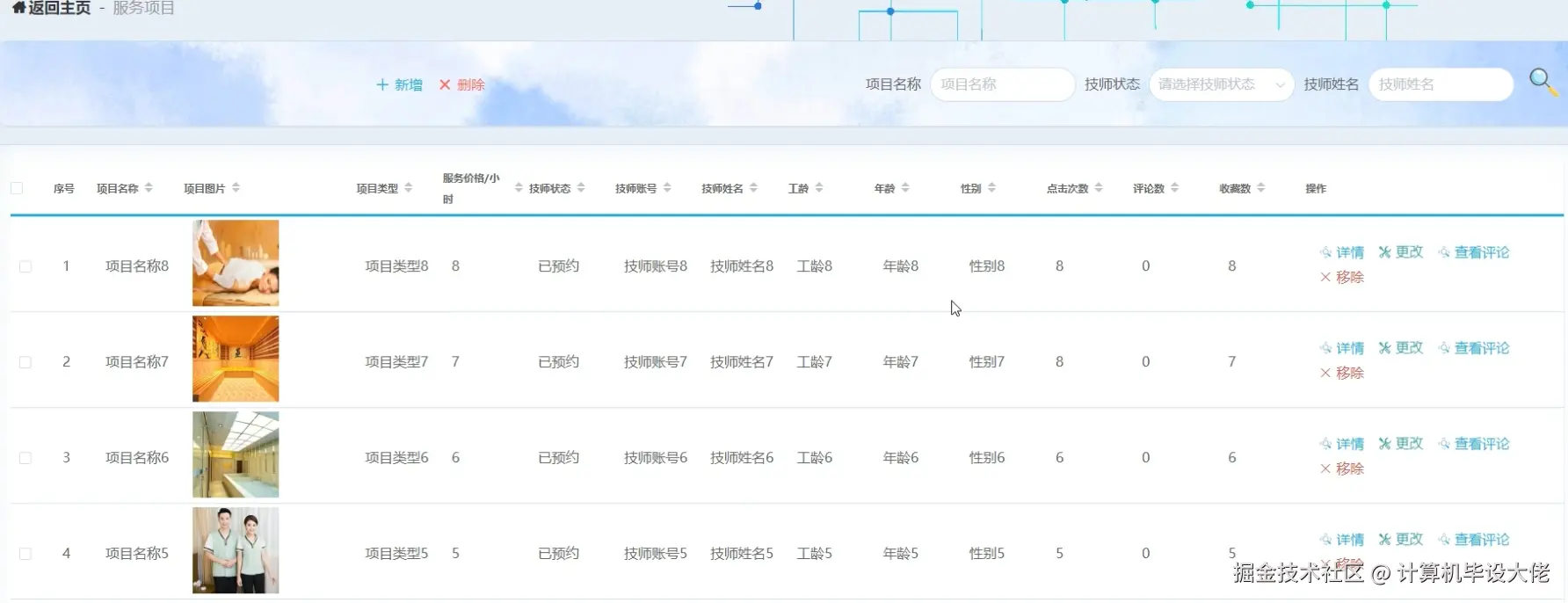Sort by 工龄 column arrows
This screenshot has width=1568, height=603.
[x=819, y=188]
